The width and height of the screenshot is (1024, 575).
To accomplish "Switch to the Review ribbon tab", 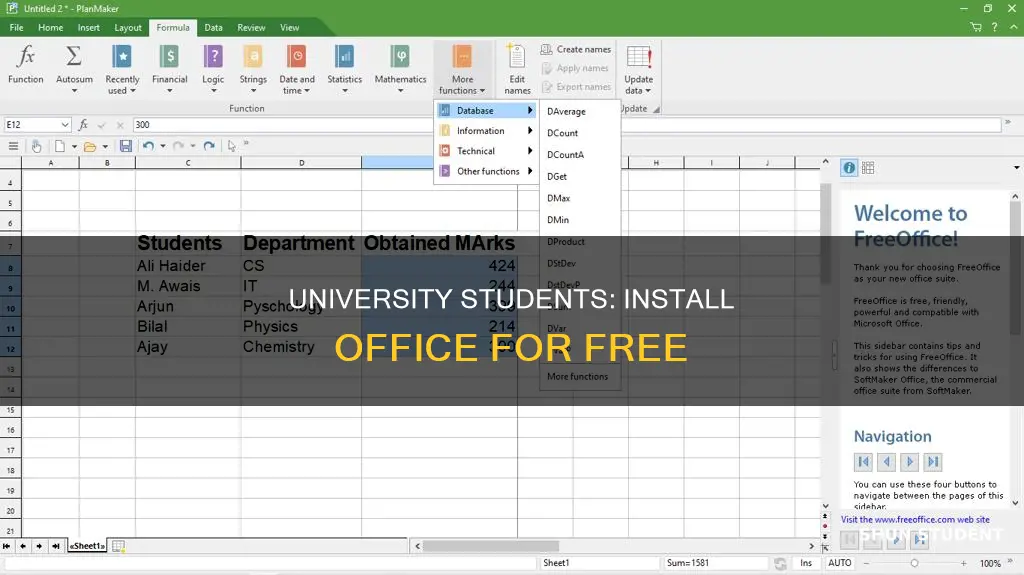I will coord(251,27).
